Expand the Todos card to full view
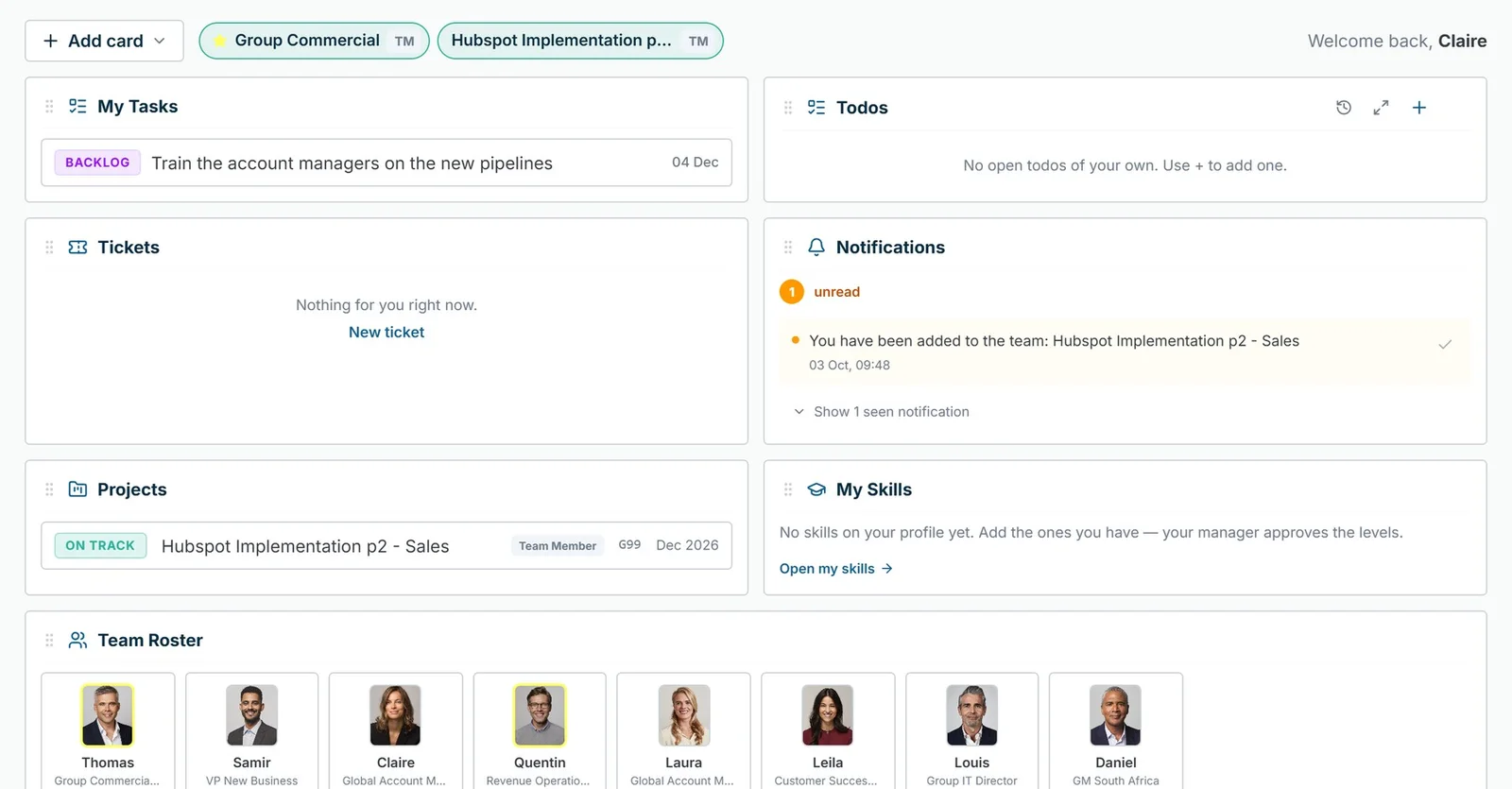This screenshot has width=1512, height=789. (x=1382, y=108)
